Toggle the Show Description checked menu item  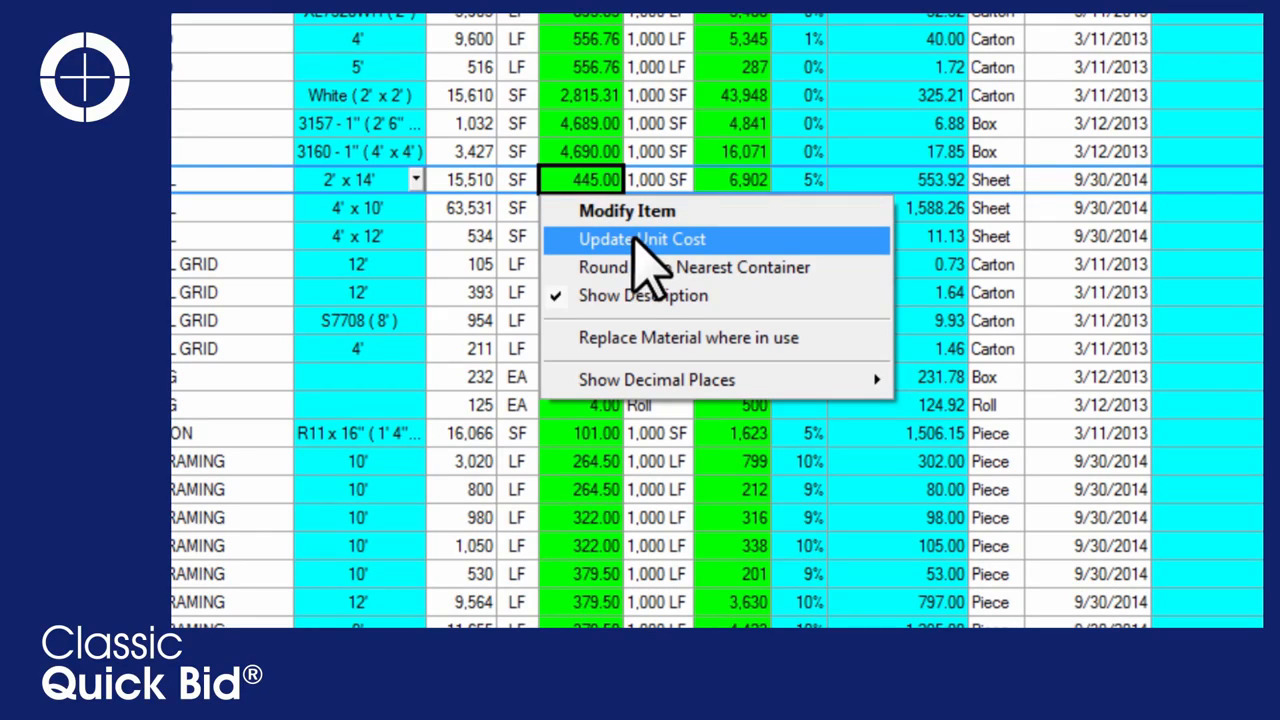point(716,295)
